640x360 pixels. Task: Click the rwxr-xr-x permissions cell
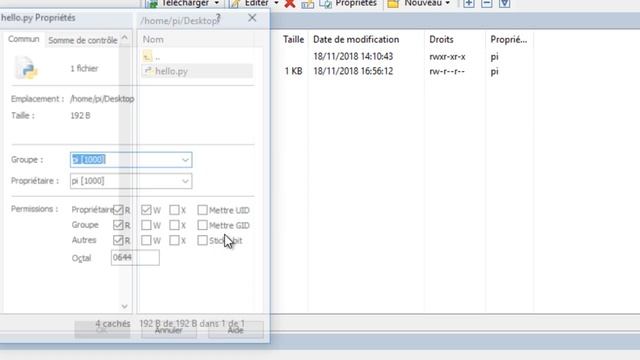pyautogui.click(x=447, y=57)
